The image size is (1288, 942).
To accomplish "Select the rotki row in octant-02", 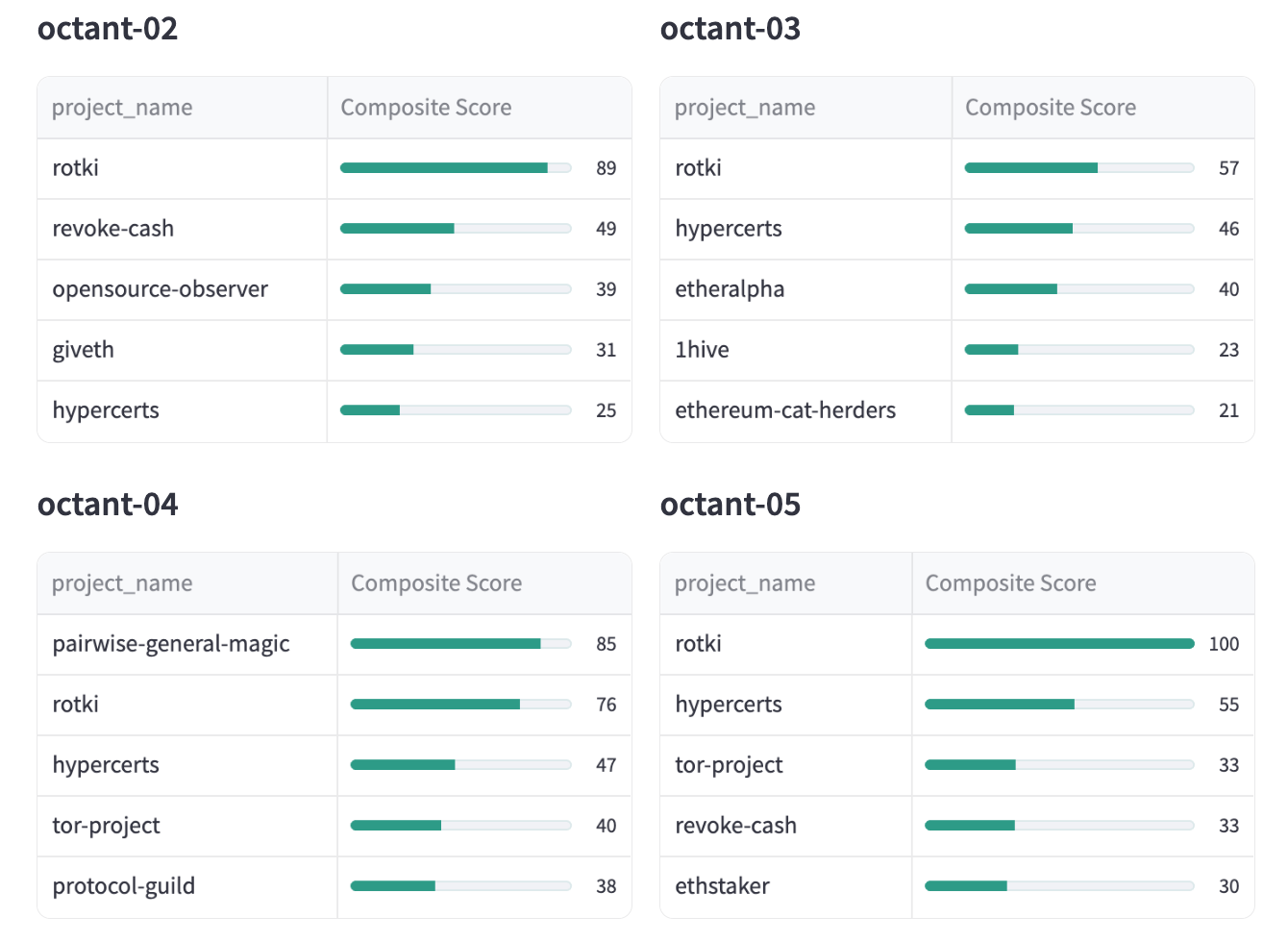I will [76, 168].
